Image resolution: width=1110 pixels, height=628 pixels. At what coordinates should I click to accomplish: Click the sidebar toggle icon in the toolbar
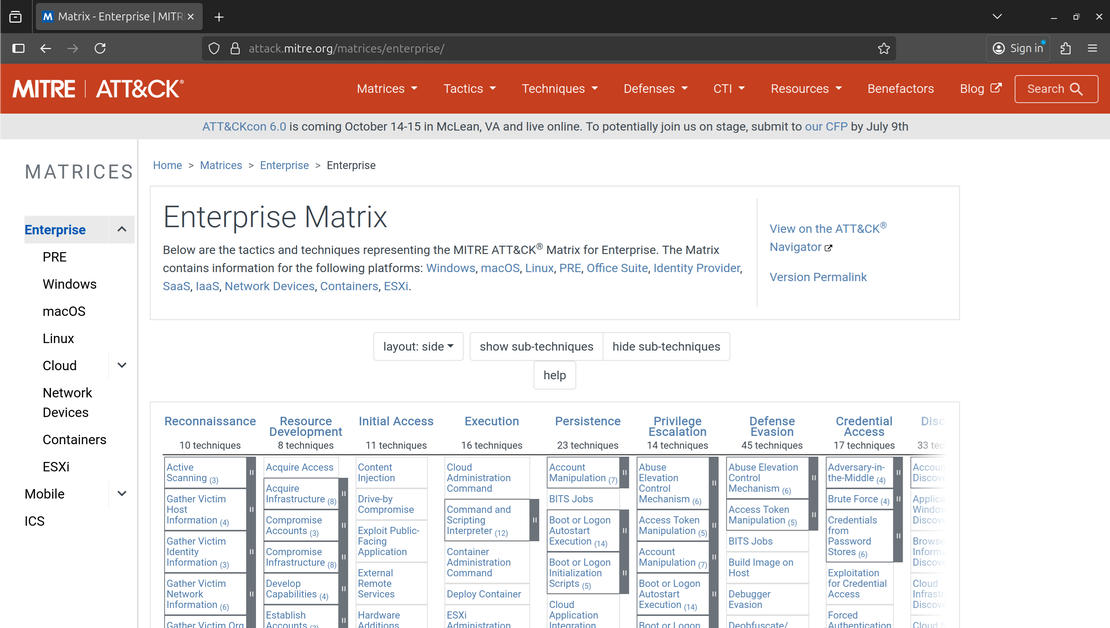[x=17, y=47]
